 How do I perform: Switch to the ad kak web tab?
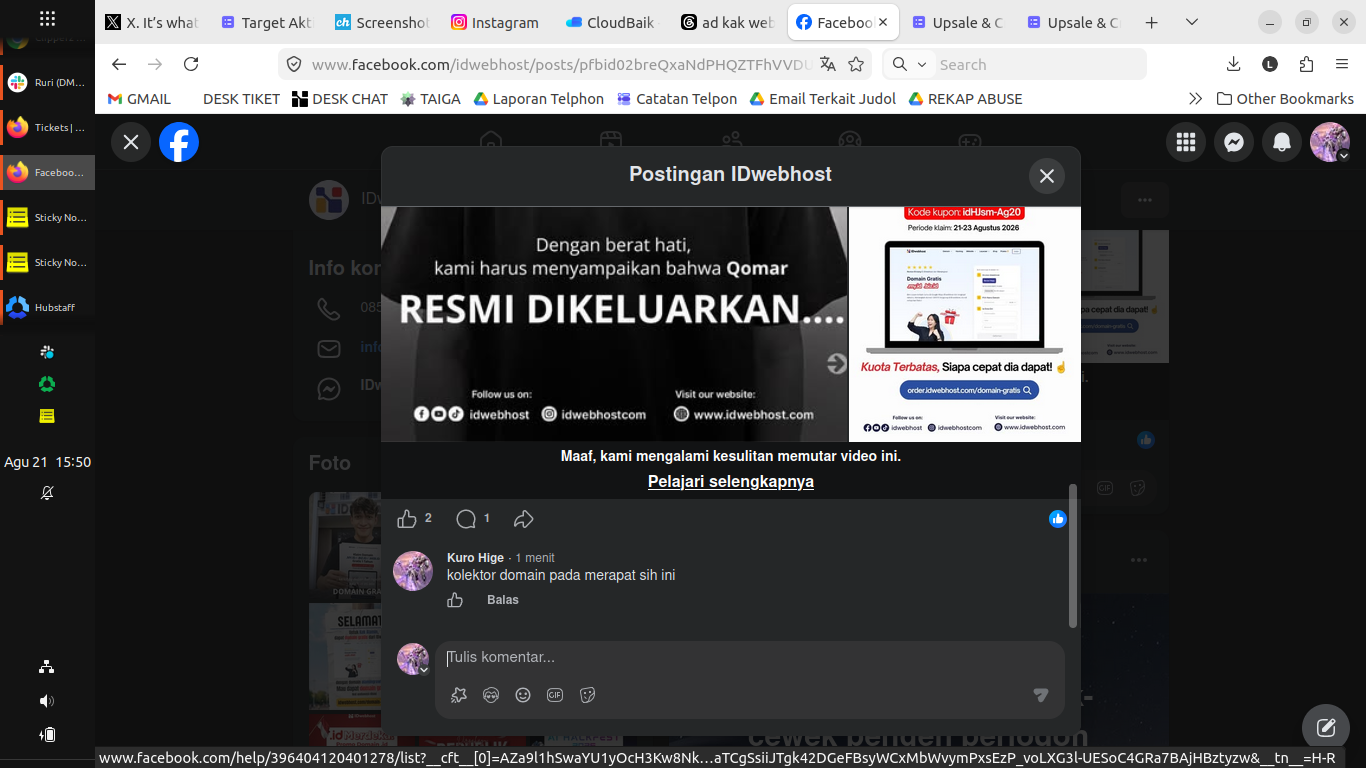pos(726,22)
